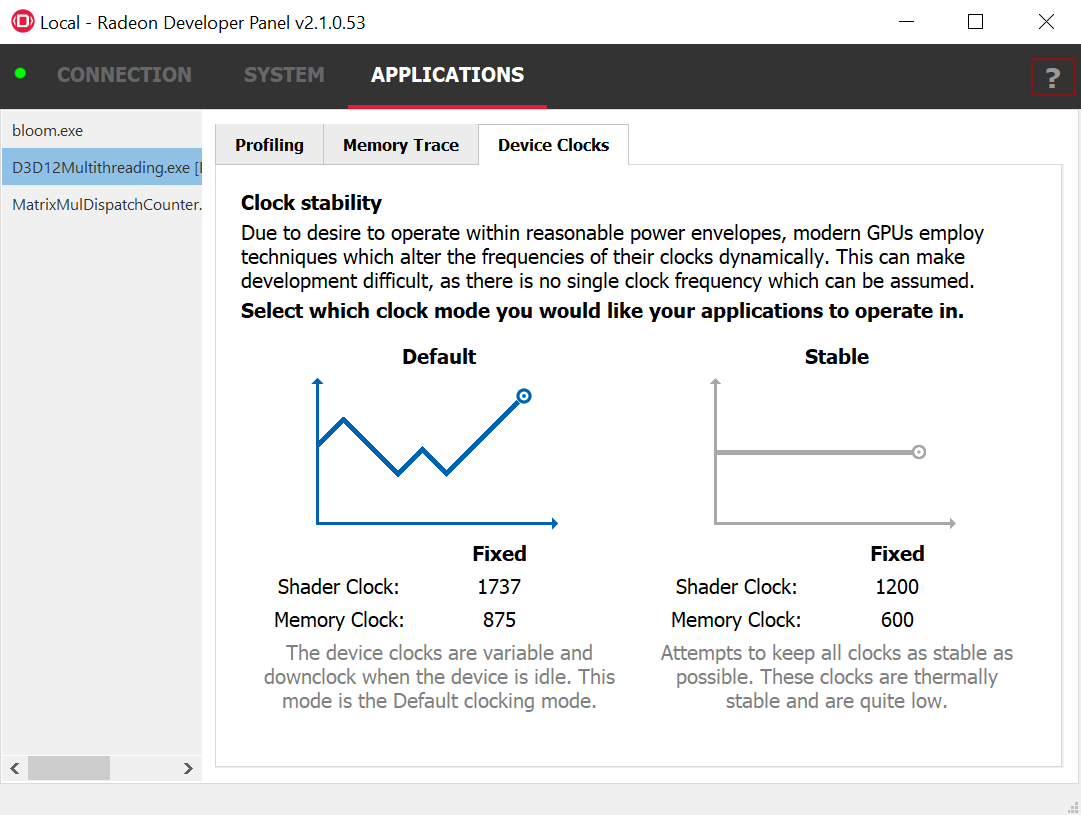
Task: Click the Radeon Developer Panel app logo
Action: [22, 22]
